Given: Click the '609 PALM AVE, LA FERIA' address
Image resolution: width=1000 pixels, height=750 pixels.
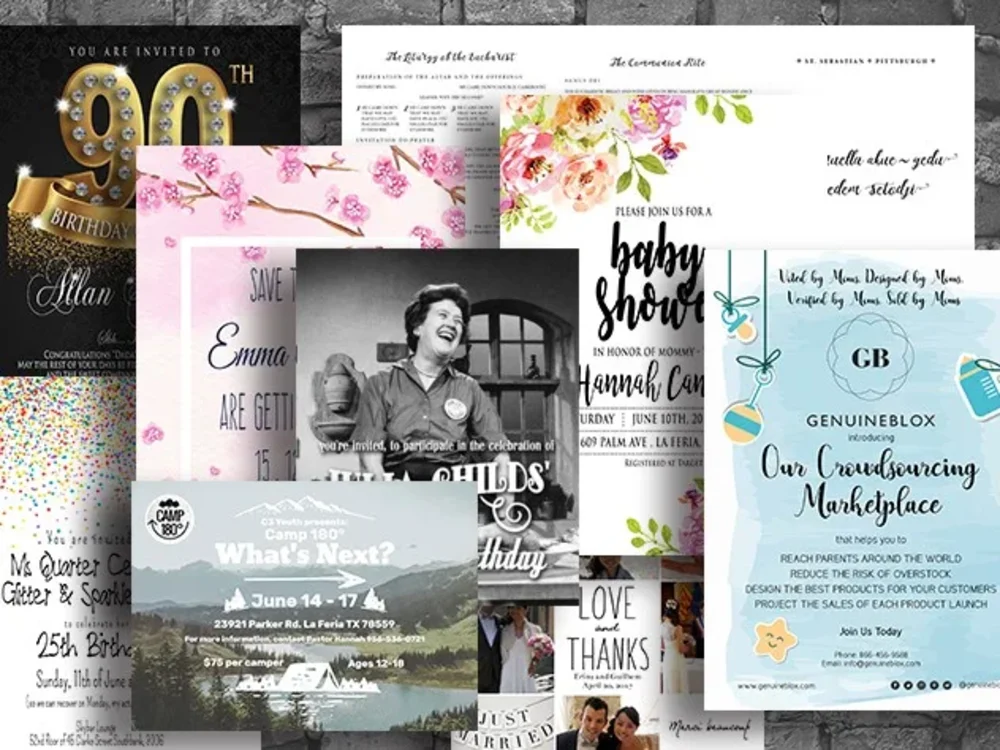Looking at the screenshot, I should click(x=642, y=443).
